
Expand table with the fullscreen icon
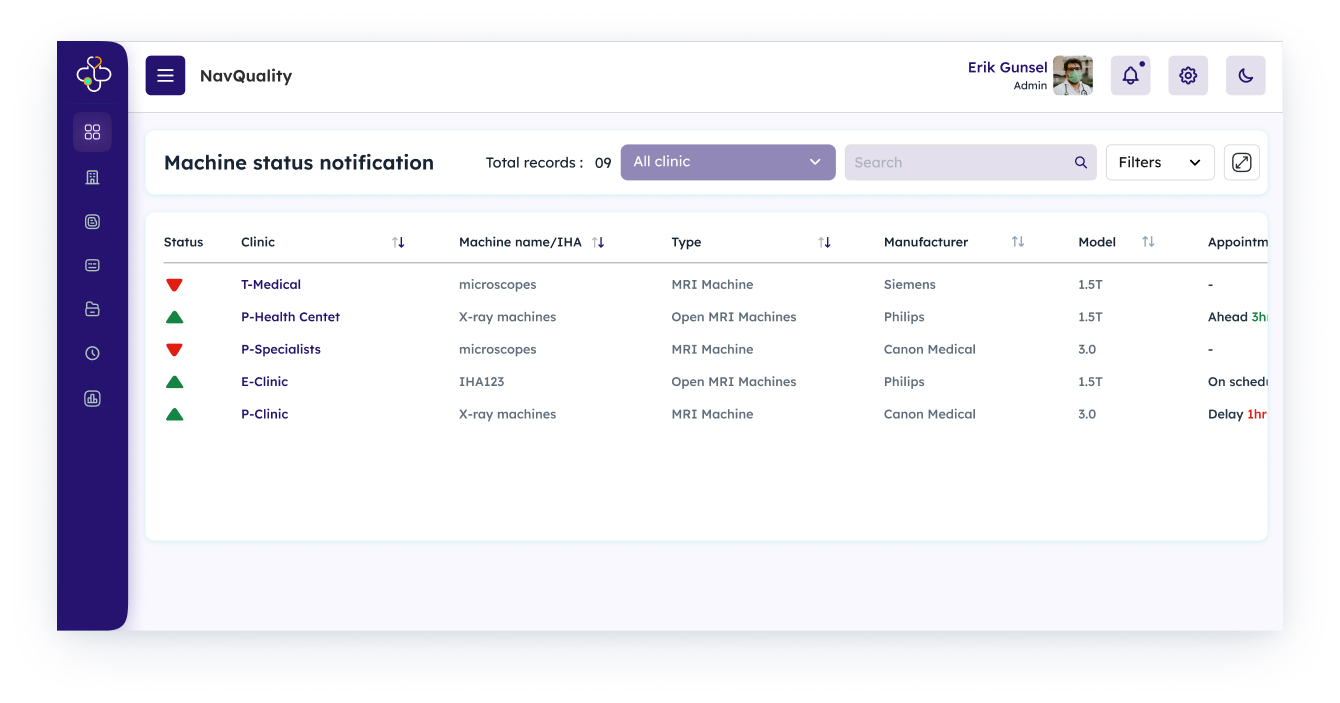(x=1241, y=162)
